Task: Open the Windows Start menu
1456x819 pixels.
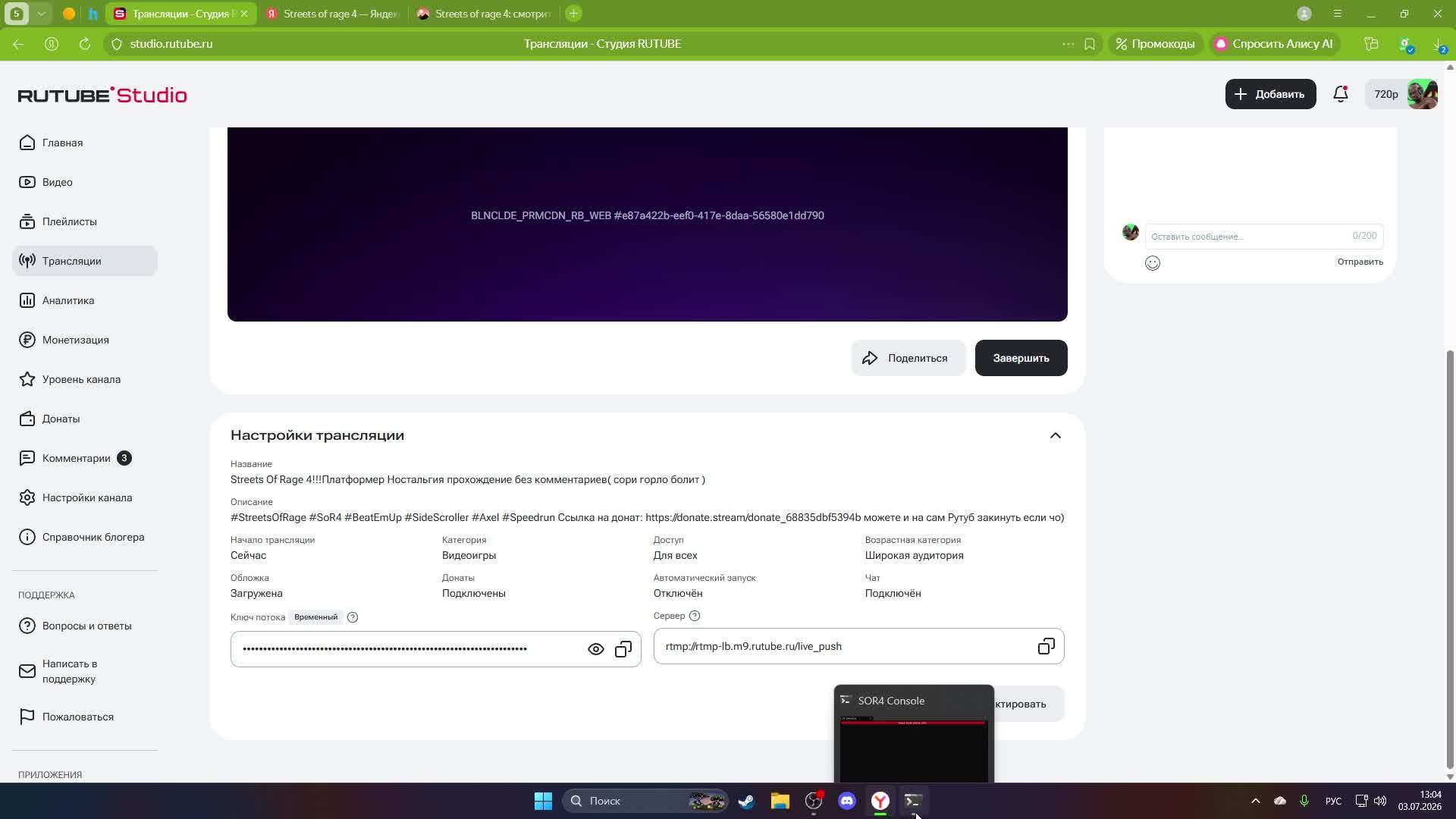Action: coord(543,801)
